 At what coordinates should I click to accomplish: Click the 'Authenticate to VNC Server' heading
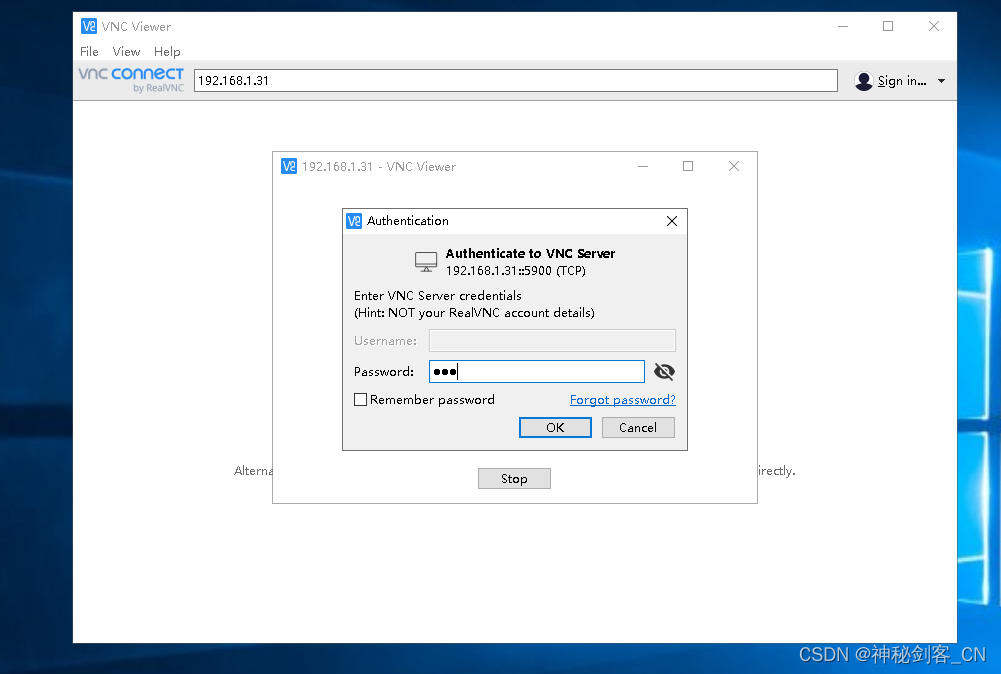pos(531,253)
